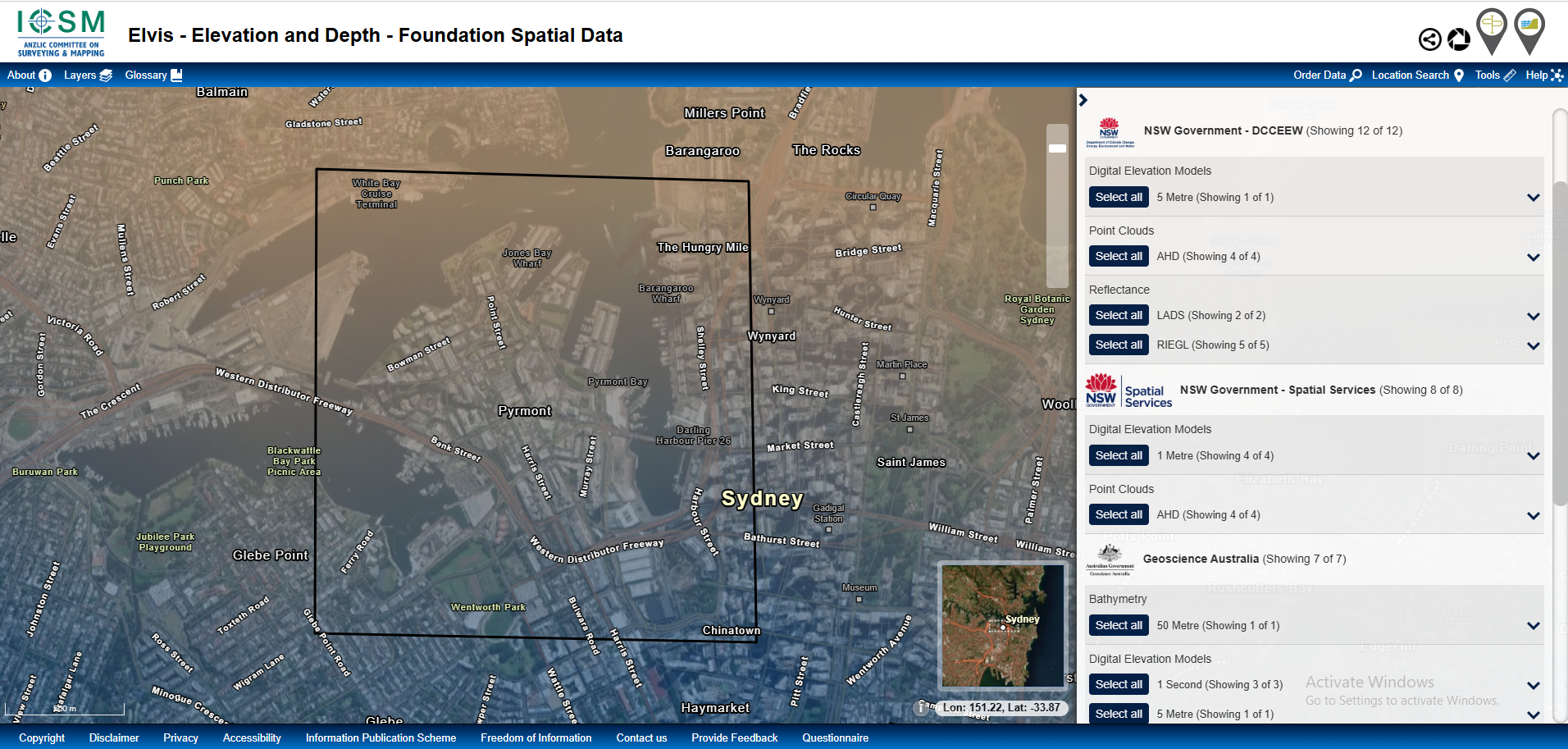Click the 'Geoscience Australia' heading text
This screenshot has width=1568, height=749.
pos(1201,559)
